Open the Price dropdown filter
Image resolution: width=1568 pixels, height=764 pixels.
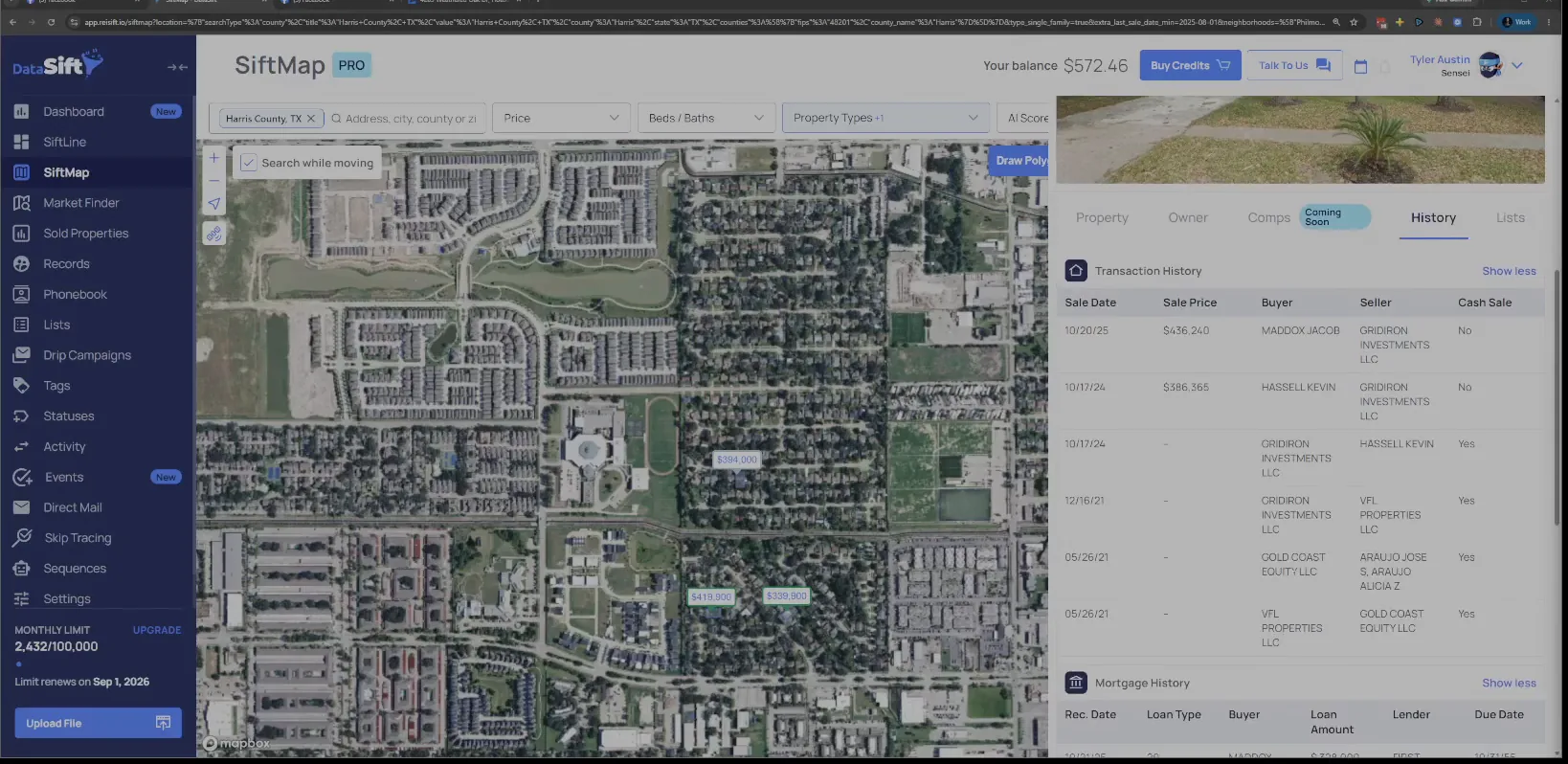pyautogui.click(x=561, y=118)
